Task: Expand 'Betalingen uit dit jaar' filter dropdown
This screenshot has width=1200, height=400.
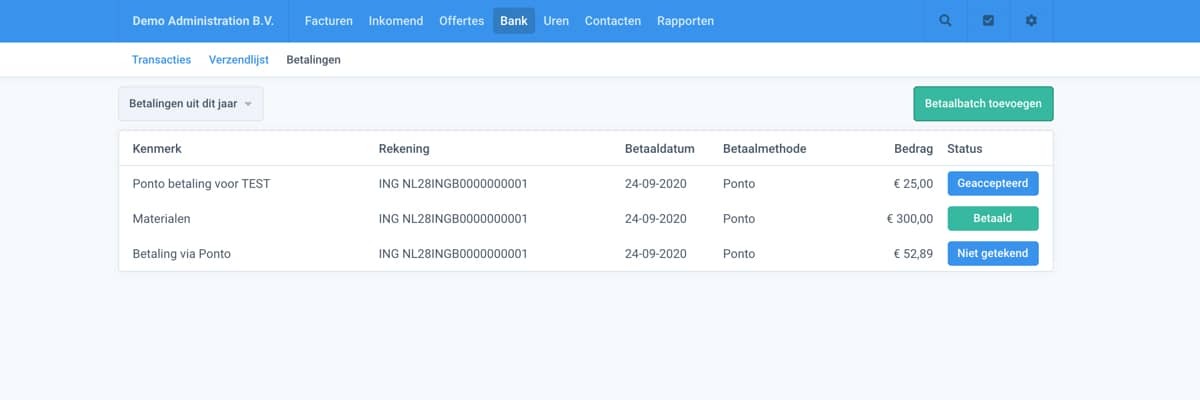Action: point(191,103)
